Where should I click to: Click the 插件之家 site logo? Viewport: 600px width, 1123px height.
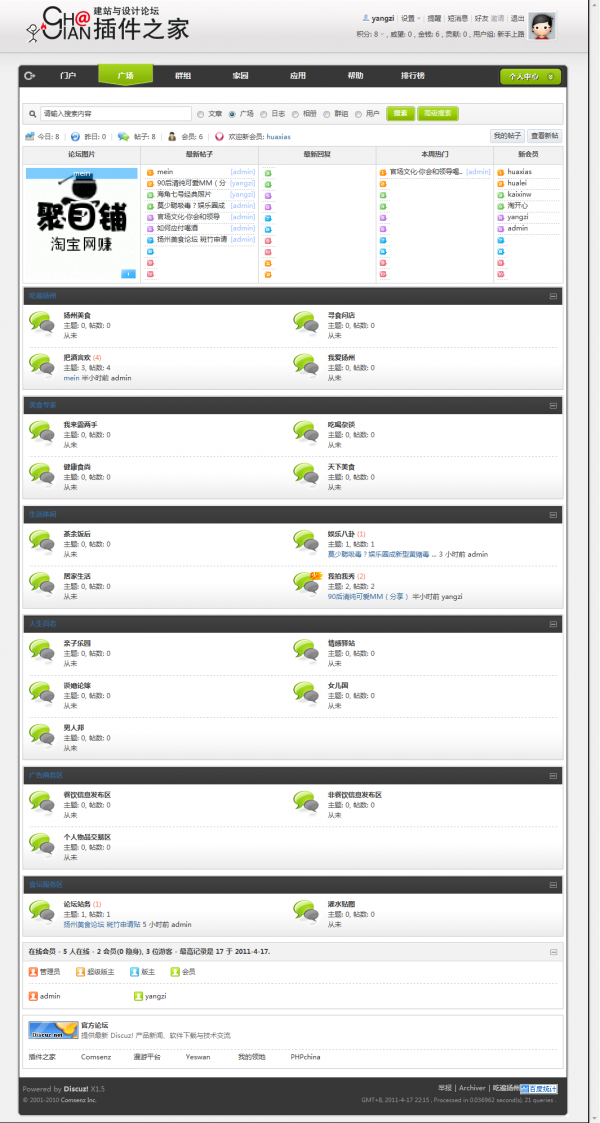point(107,25)
